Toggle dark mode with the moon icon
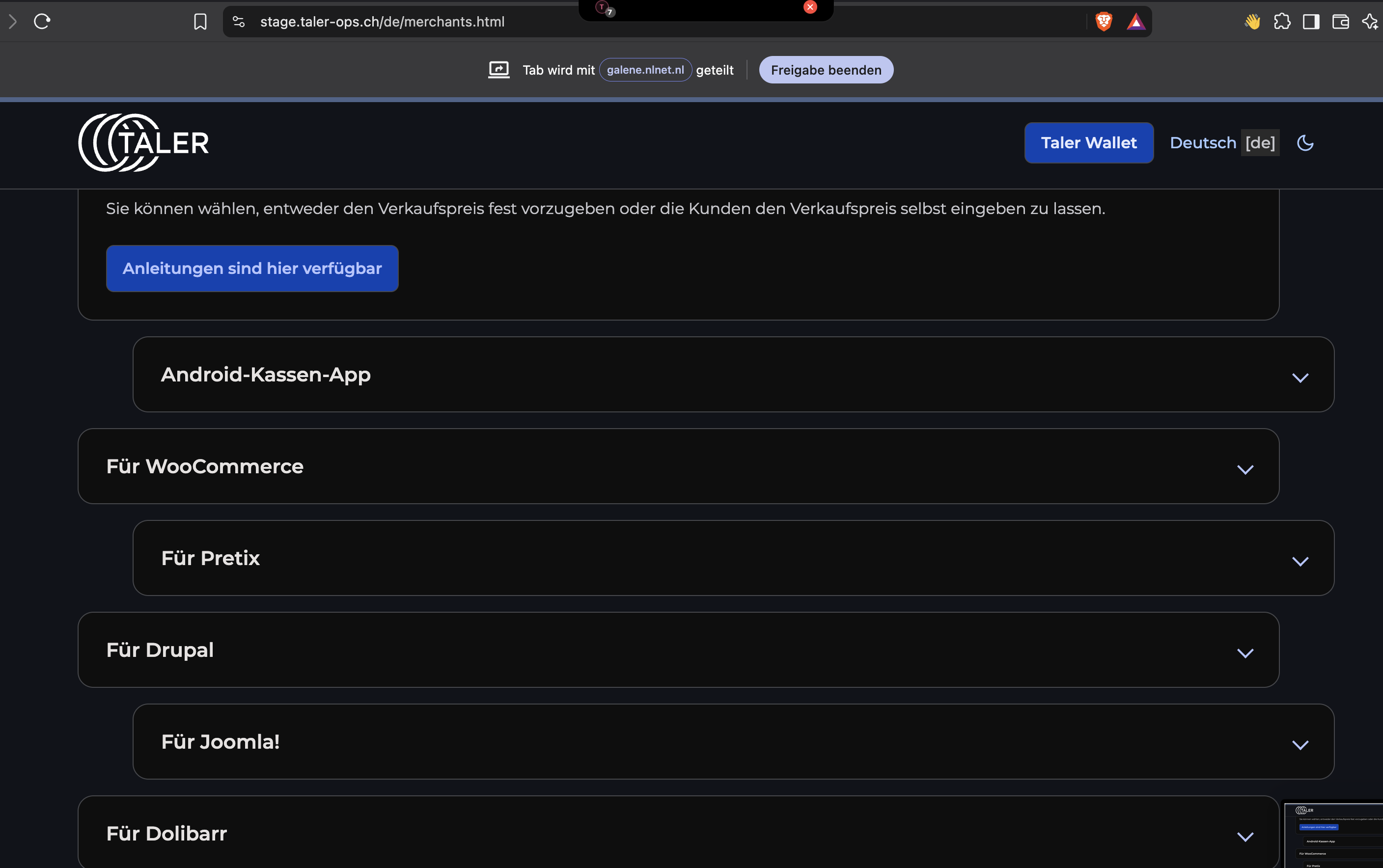The height and width of the screenshot is (868, 1383). 1305,143
